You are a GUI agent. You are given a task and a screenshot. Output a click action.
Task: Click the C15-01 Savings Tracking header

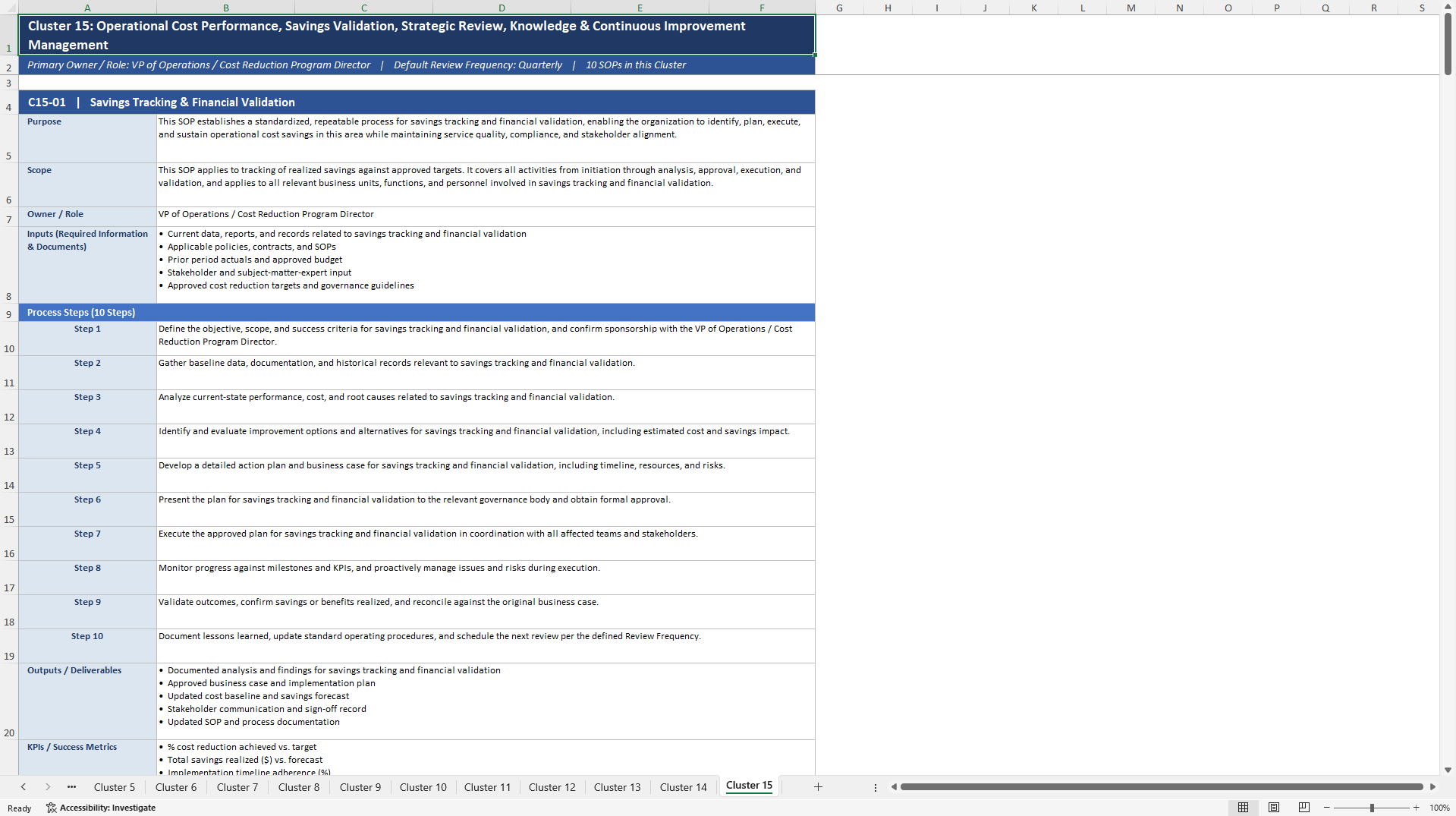417,102
